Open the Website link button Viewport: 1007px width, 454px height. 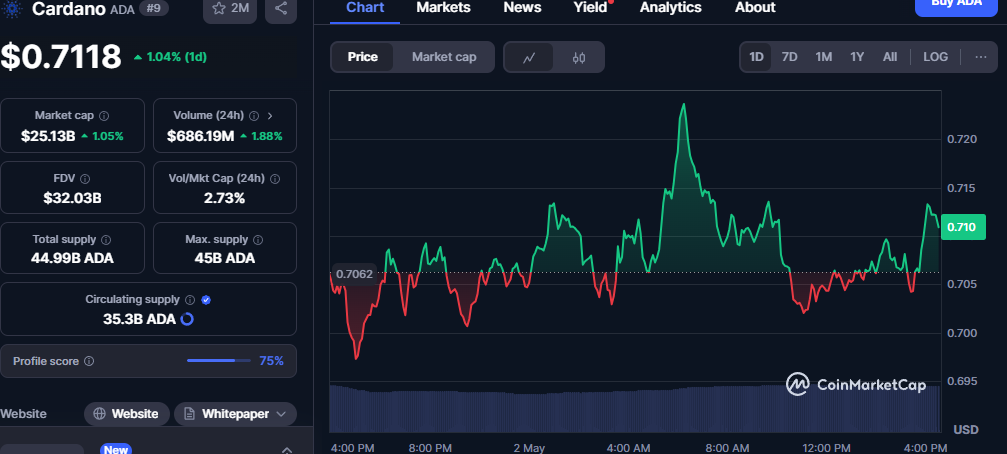click(127, 414)
